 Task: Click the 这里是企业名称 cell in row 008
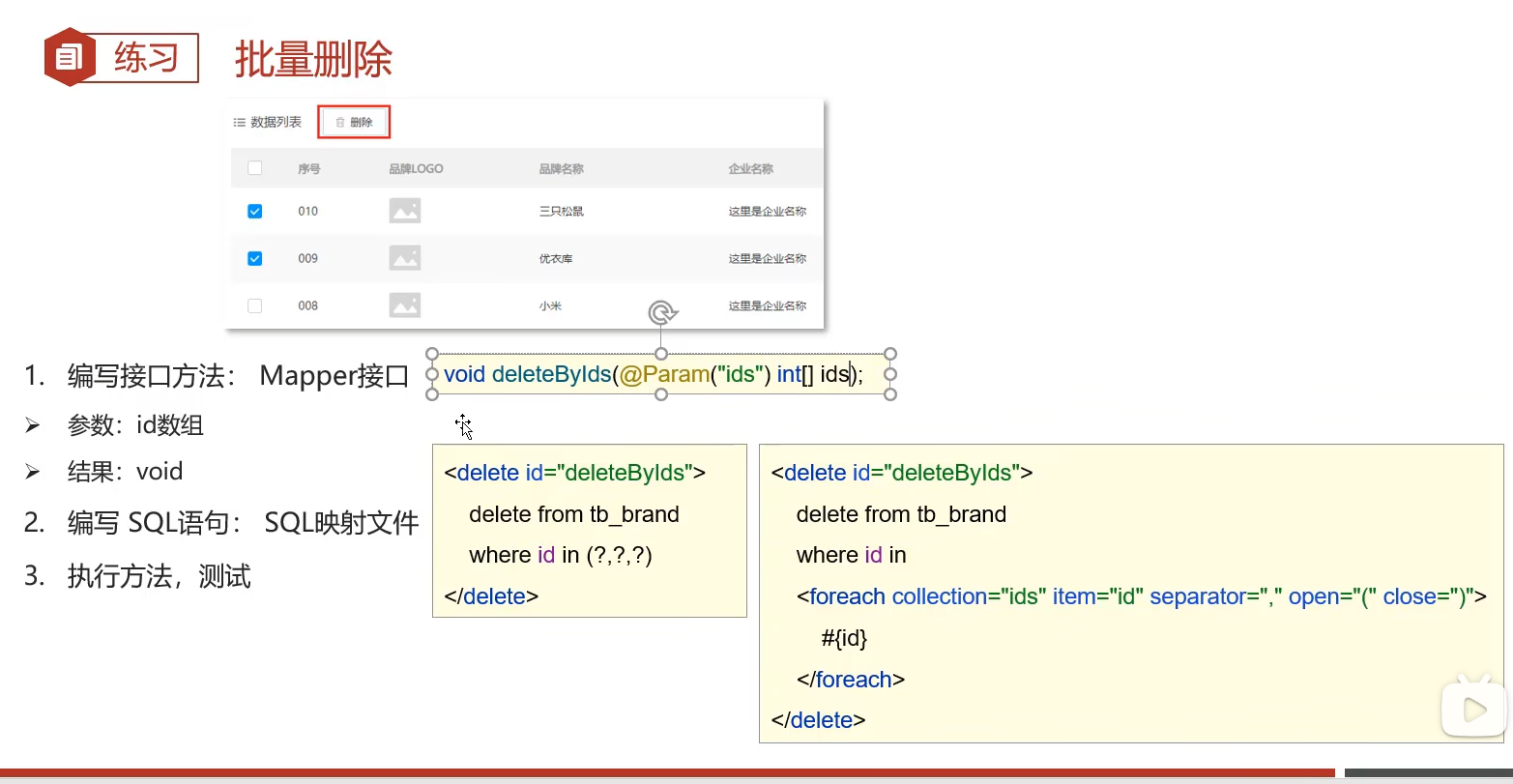(x=768, y=305)
